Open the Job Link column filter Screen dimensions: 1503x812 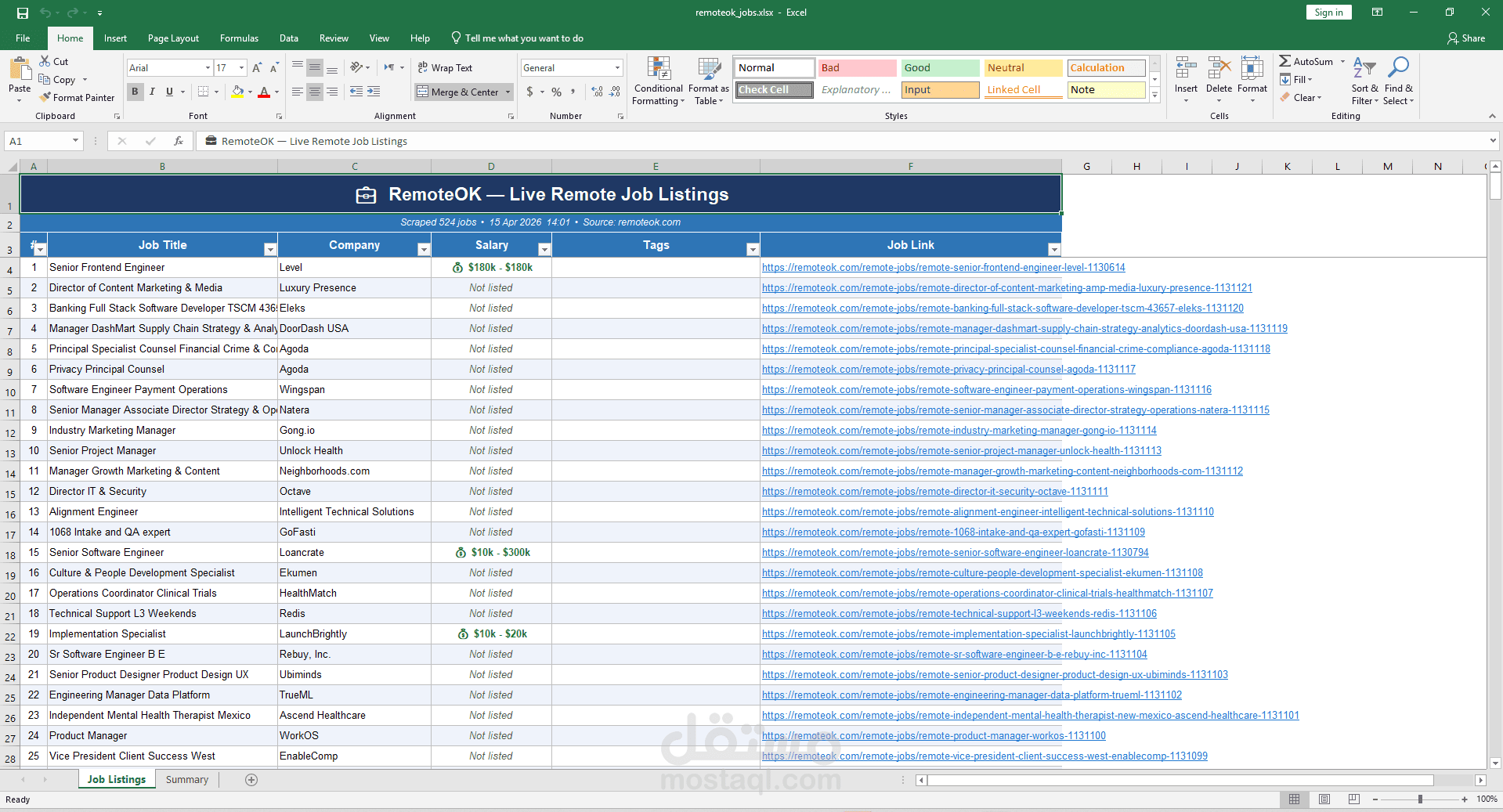coord(1054,250)
